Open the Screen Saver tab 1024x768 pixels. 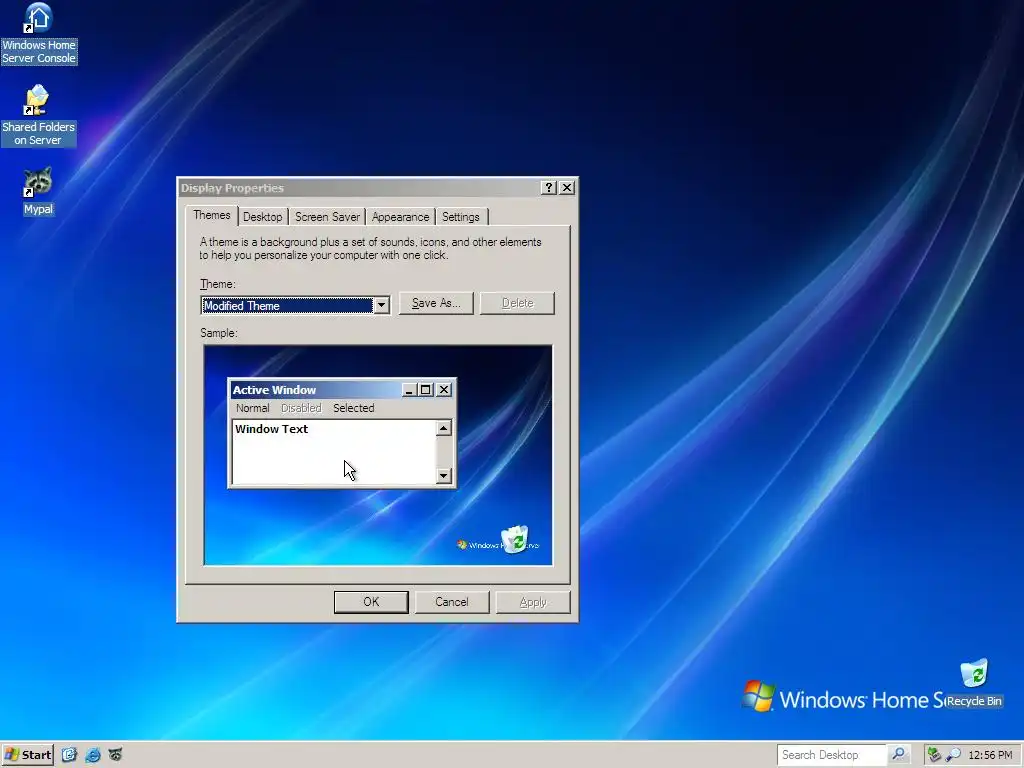point(327,217)
